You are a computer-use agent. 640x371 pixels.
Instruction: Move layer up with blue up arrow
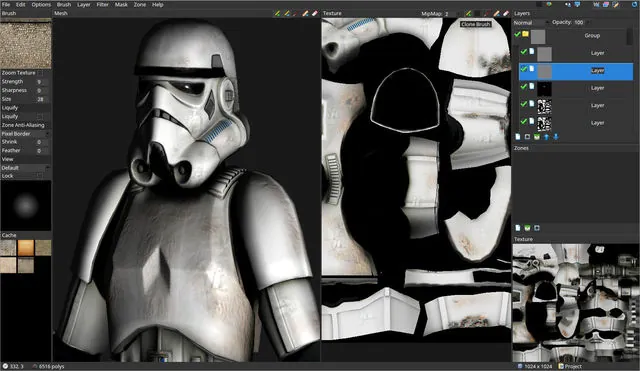coord(547,137)
